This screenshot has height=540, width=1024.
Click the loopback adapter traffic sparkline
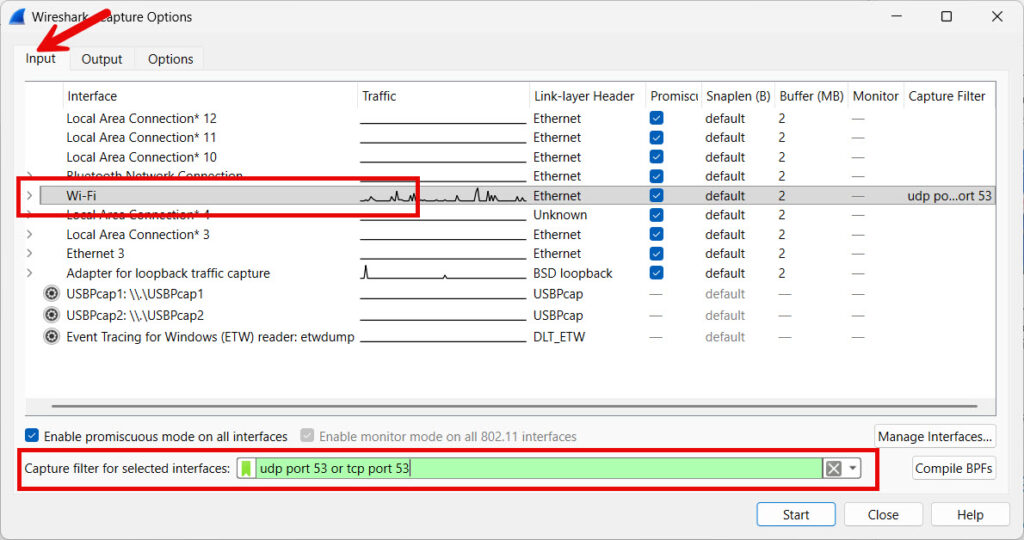(x=442, y=273)
